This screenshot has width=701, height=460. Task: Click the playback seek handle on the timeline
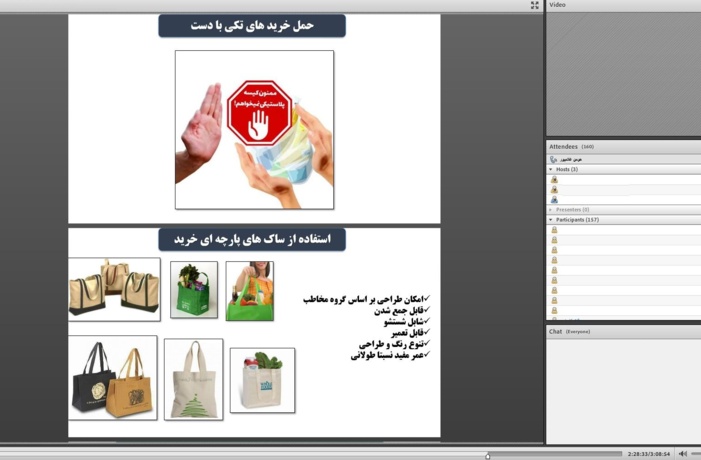488,456
